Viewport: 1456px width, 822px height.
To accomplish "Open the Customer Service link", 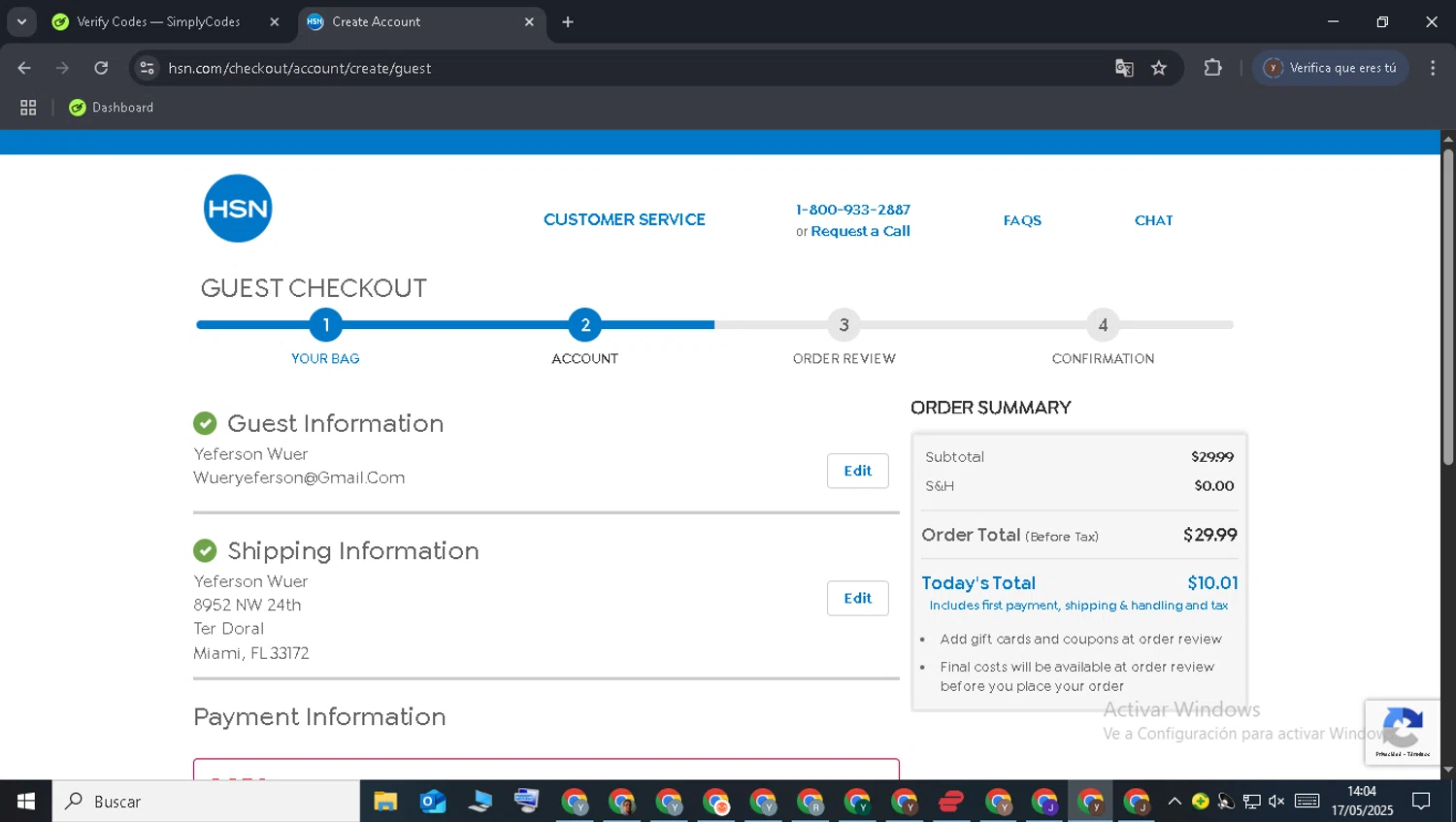I will [624, 219].
